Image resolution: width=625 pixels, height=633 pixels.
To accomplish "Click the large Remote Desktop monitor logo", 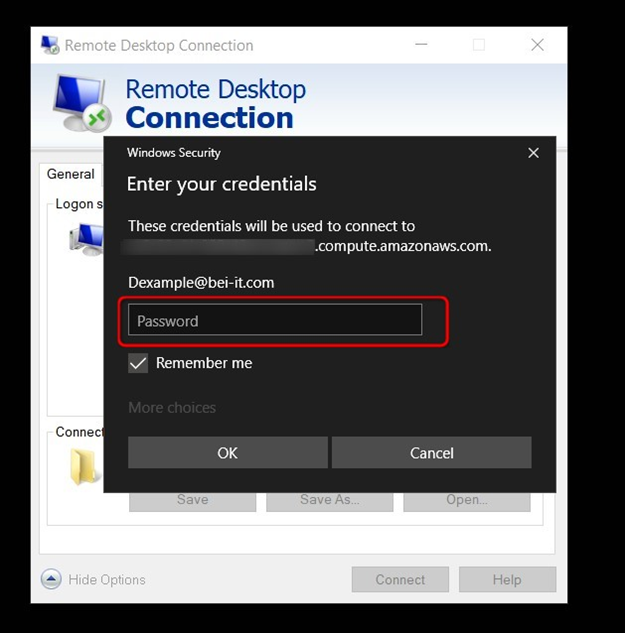I will tap(82, 103).
